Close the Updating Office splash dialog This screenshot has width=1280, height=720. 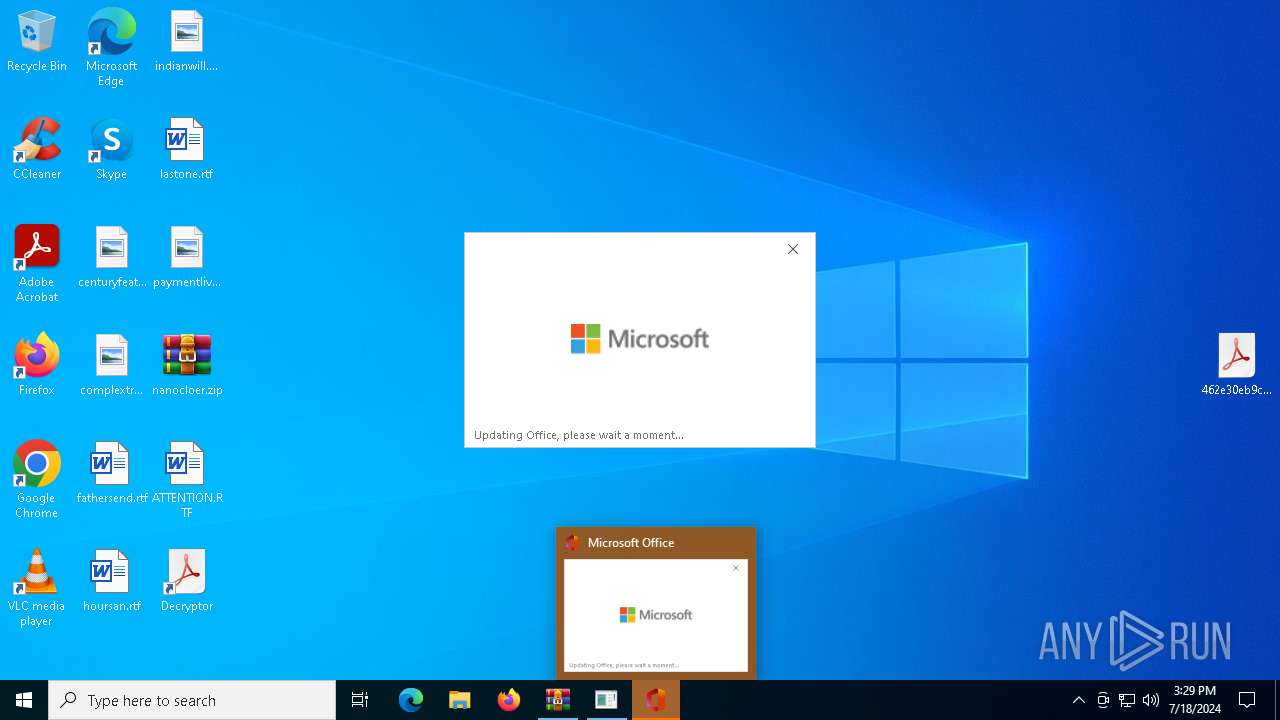click(793, 249)
